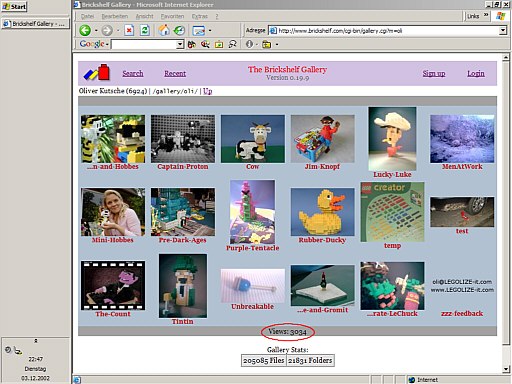Open the Google options folder dropdown arrow

pyautogui.click(x=277, y=44)
